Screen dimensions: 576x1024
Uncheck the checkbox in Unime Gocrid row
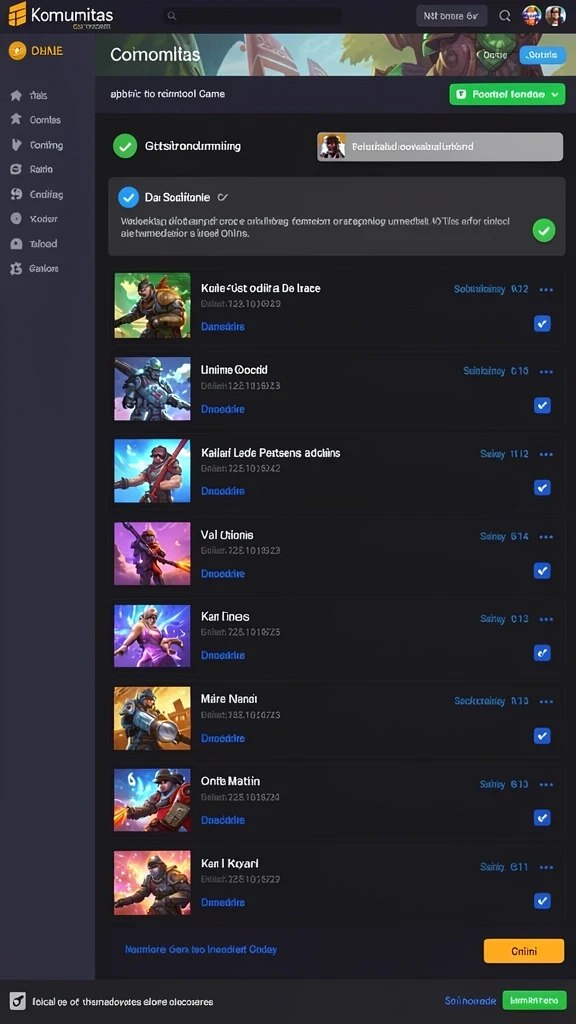(542, 406)
